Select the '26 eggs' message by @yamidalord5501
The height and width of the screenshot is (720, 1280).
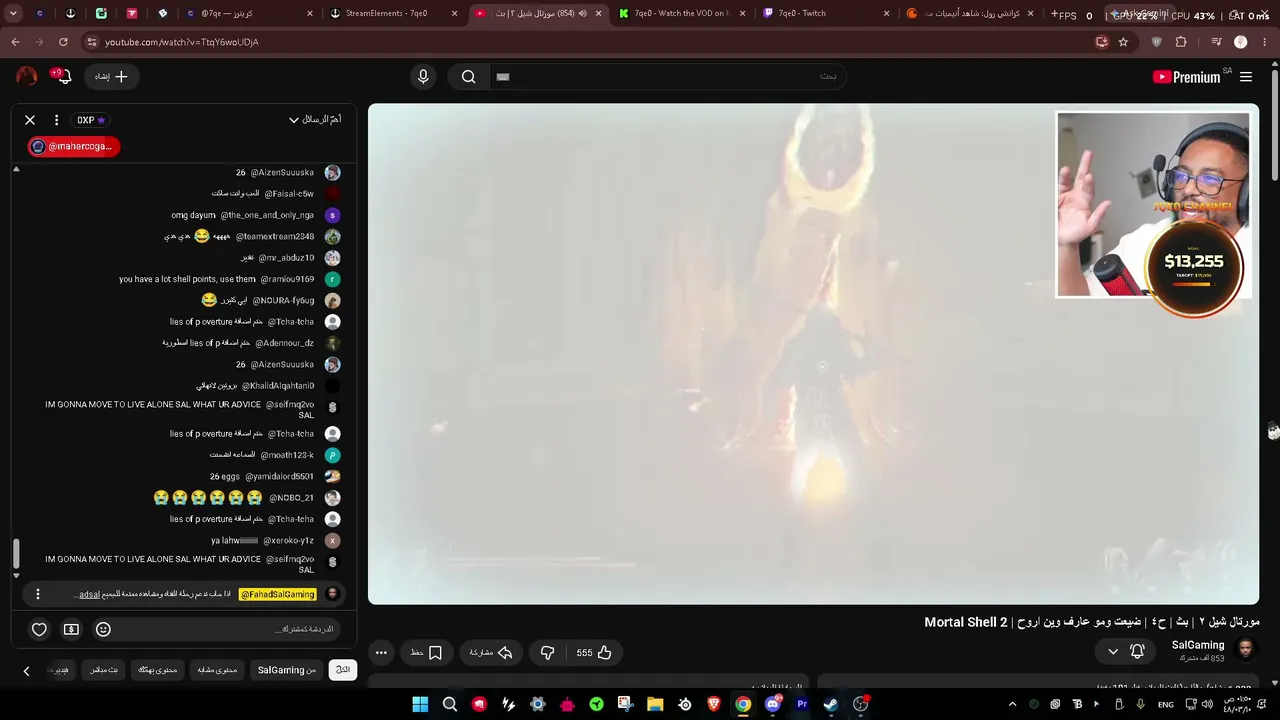coord(225,476)
